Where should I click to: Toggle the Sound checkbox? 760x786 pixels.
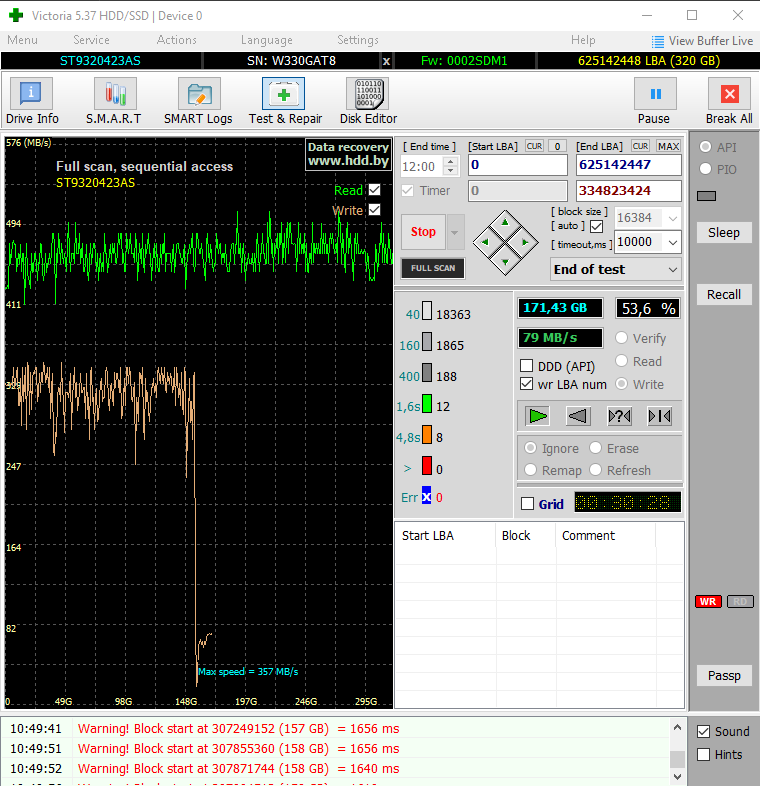704,732
